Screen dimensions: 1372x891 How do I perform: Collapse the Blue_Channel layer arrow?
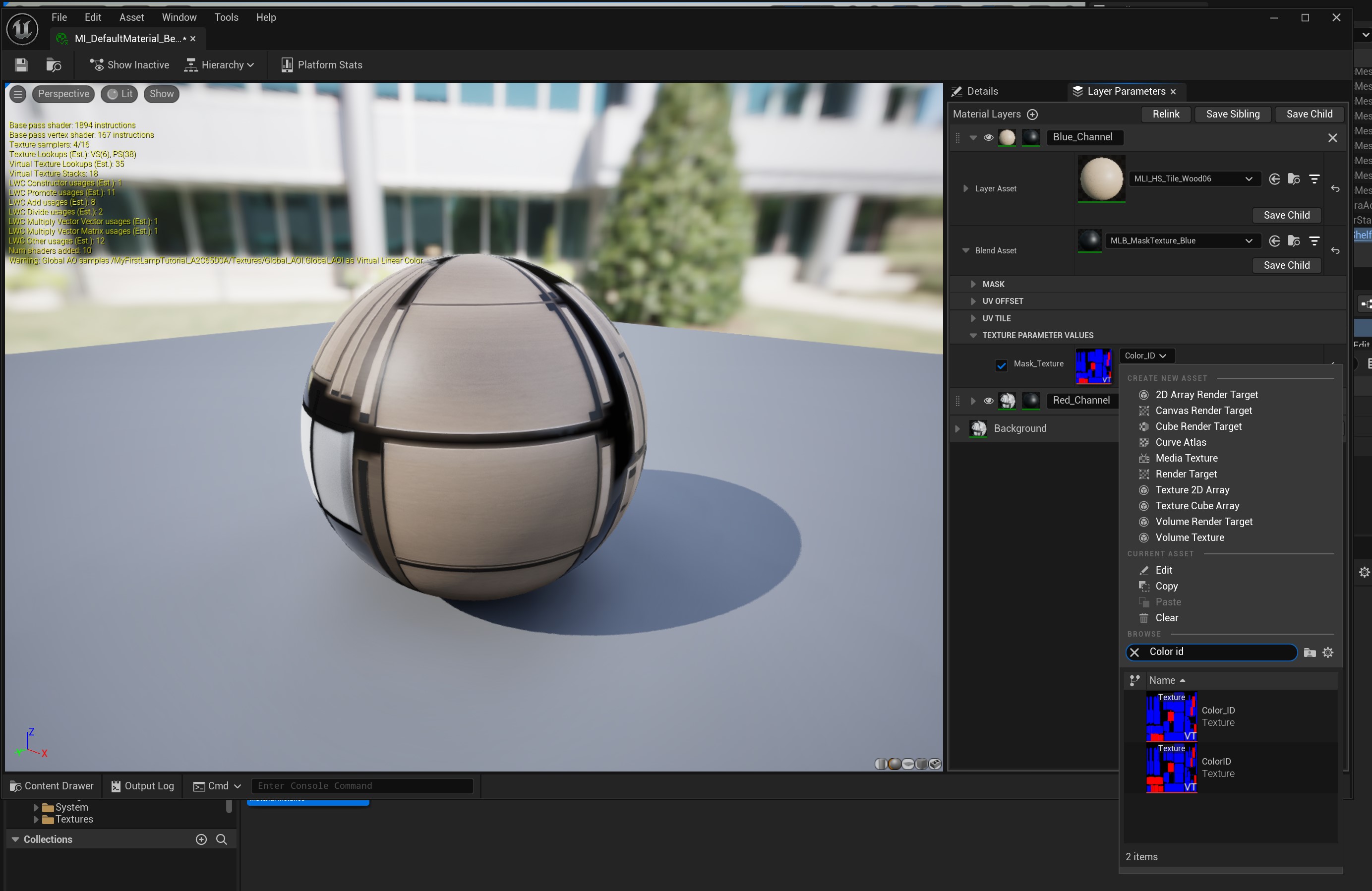[973, 138]
